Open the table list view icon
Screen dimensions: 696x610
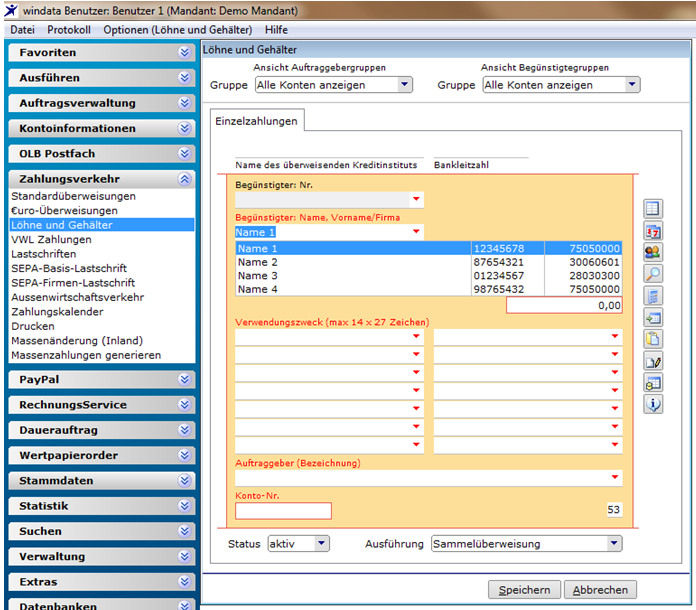[x=652, y=208]
